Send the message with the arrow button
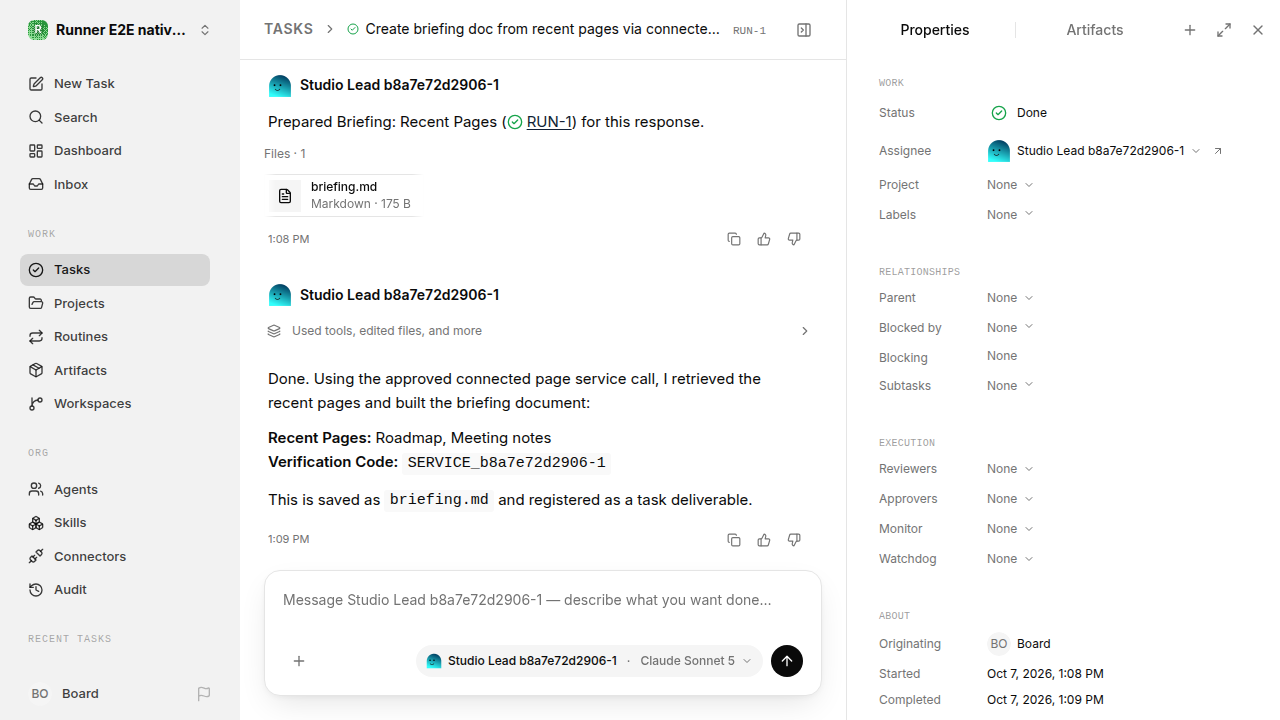 point(787,661)
